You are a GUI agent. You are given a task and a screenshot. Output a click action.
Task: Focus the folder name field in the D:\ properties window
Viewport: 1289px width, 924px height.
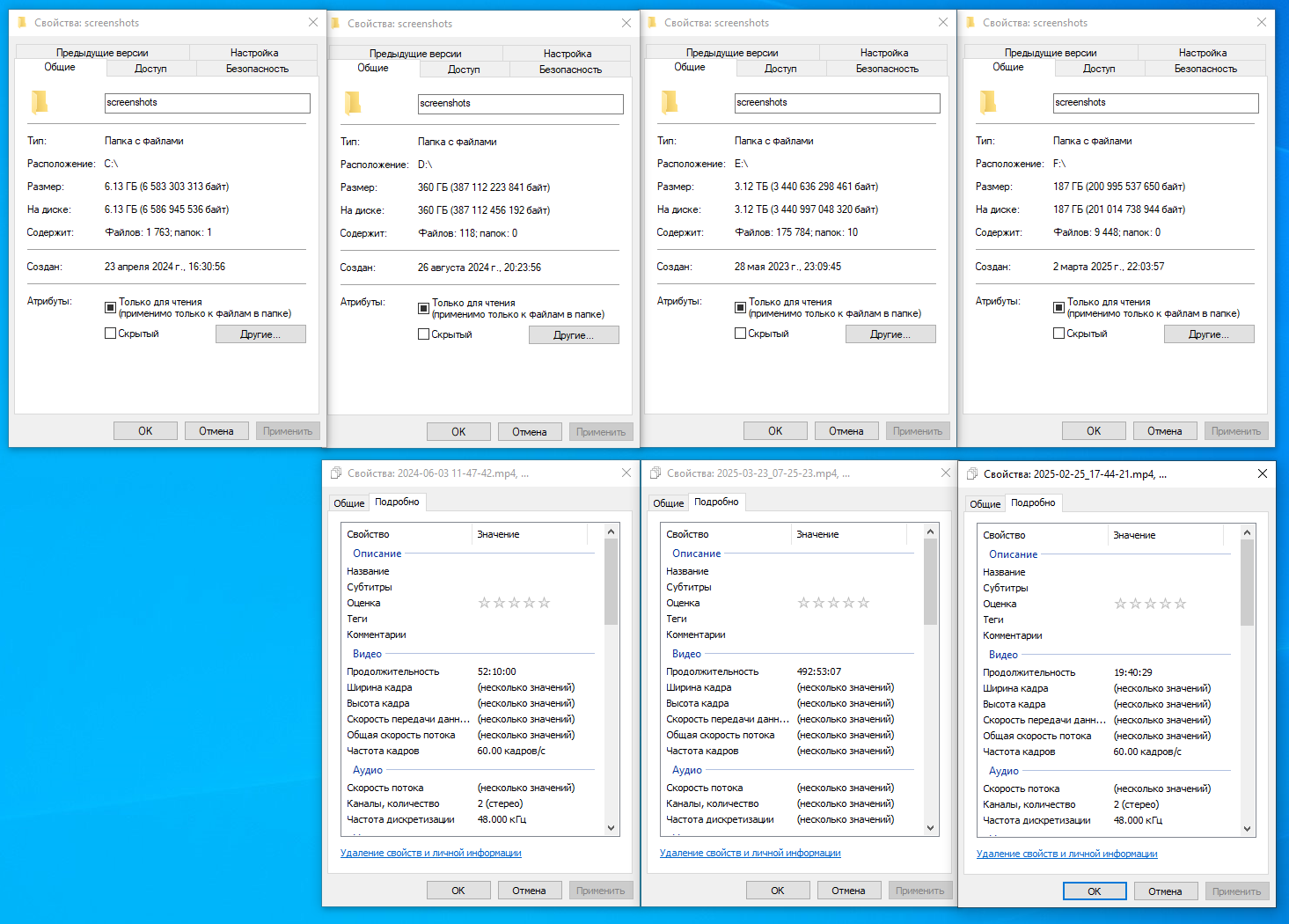521,104
